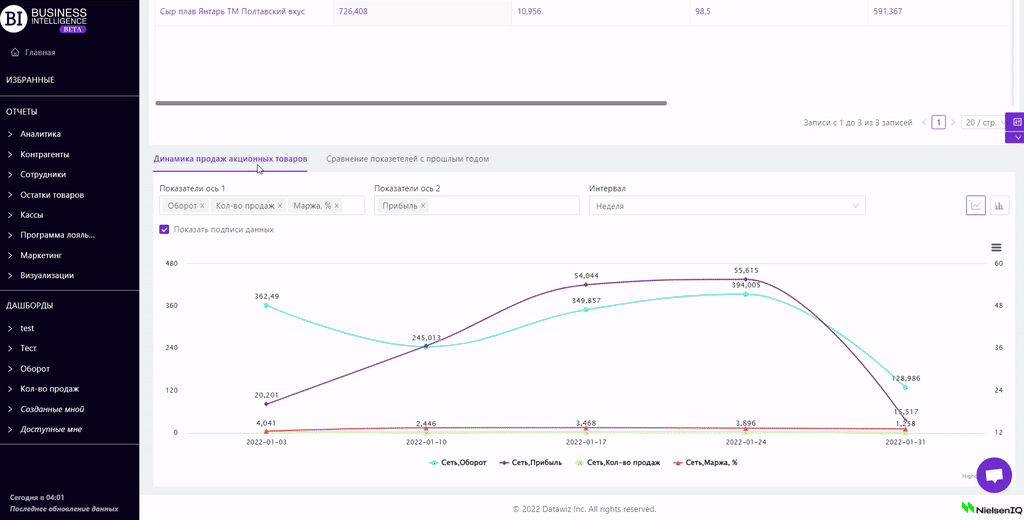Click the horizontal table scrollbar
The height and width of the screenshot is (520, 1024).
pos(410,103)
